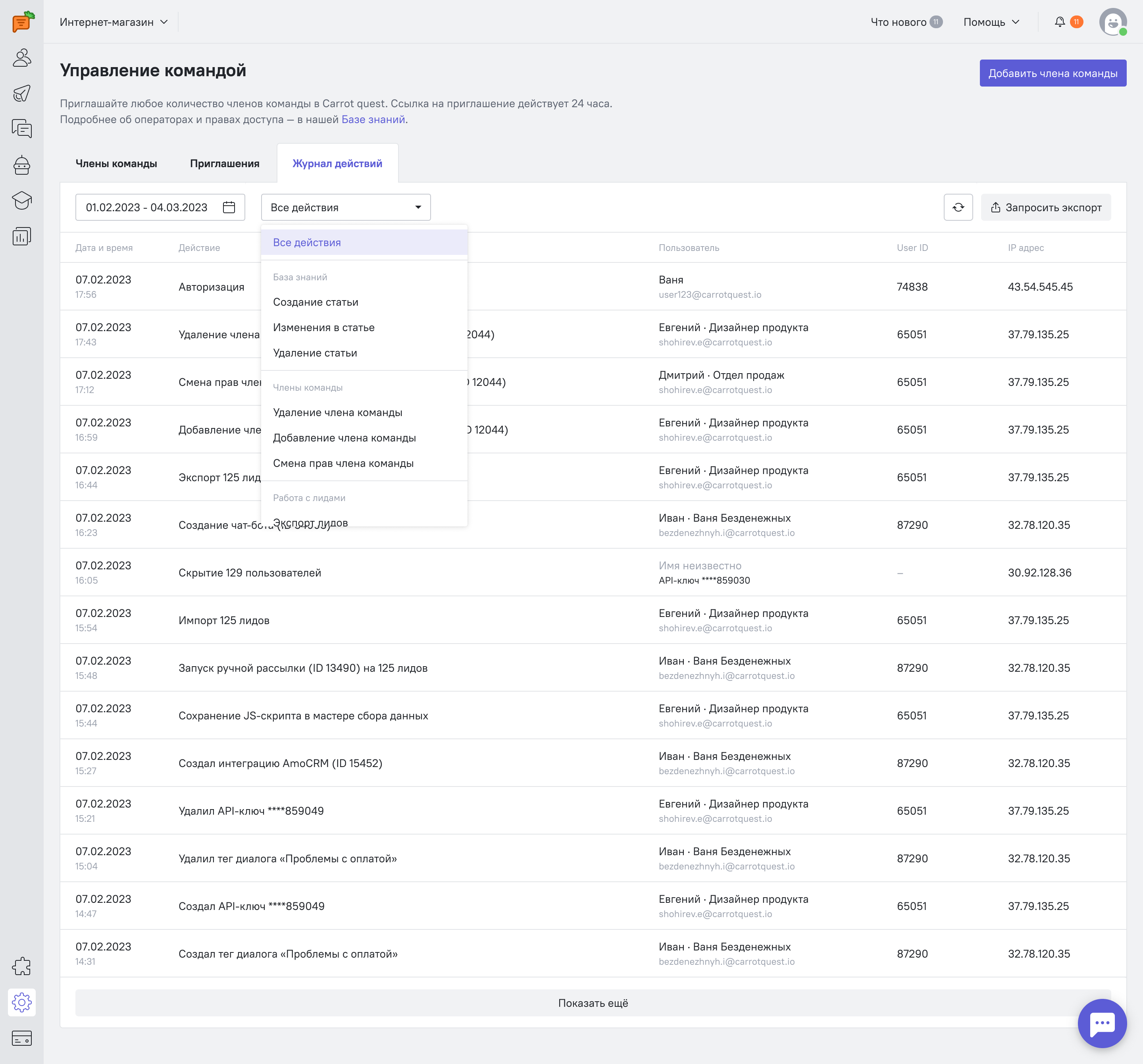Screen dimensions: 1143x1064
Task: Open the Campaigns rocket sidebar icon
Action: click(22, 93)
